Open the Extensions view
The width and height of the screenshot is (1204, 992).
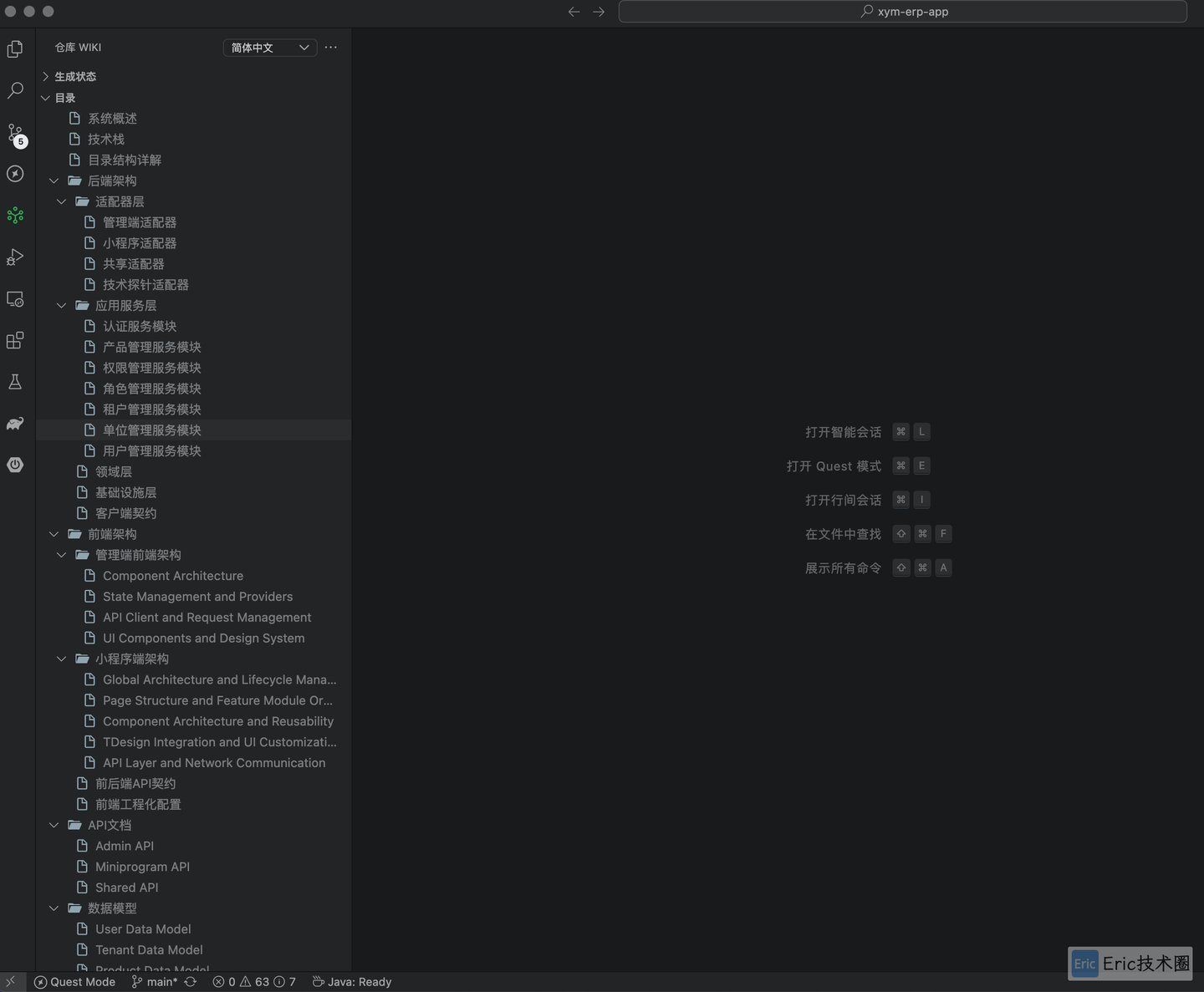click(x=15, y=341)
